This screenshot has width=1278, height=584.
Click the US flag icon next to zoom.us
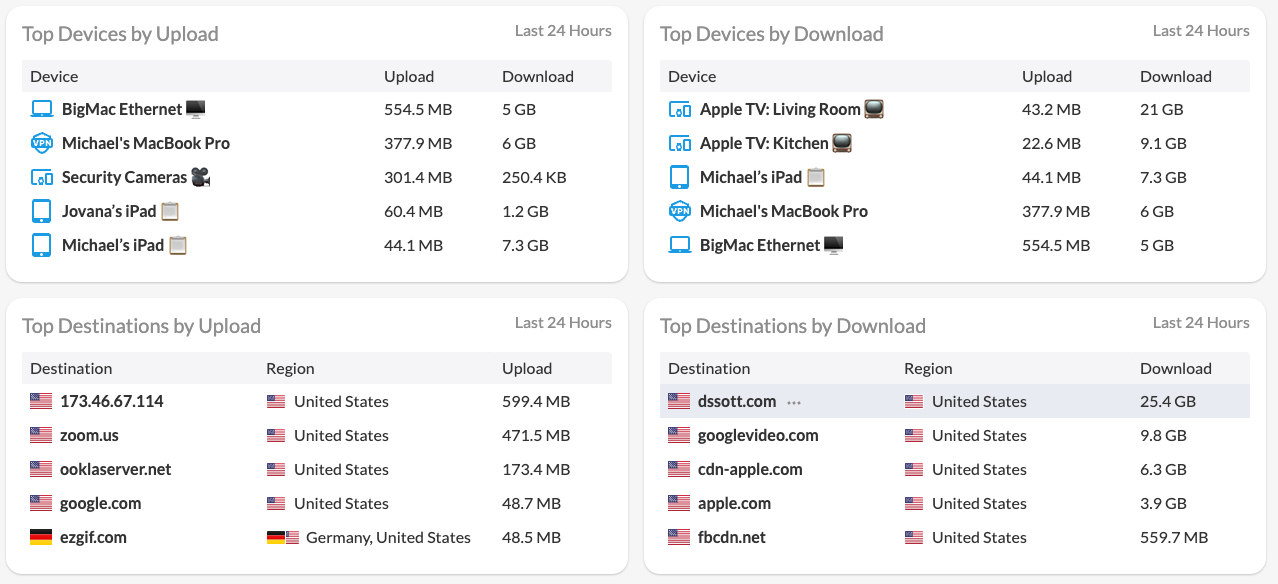(41, 435)
